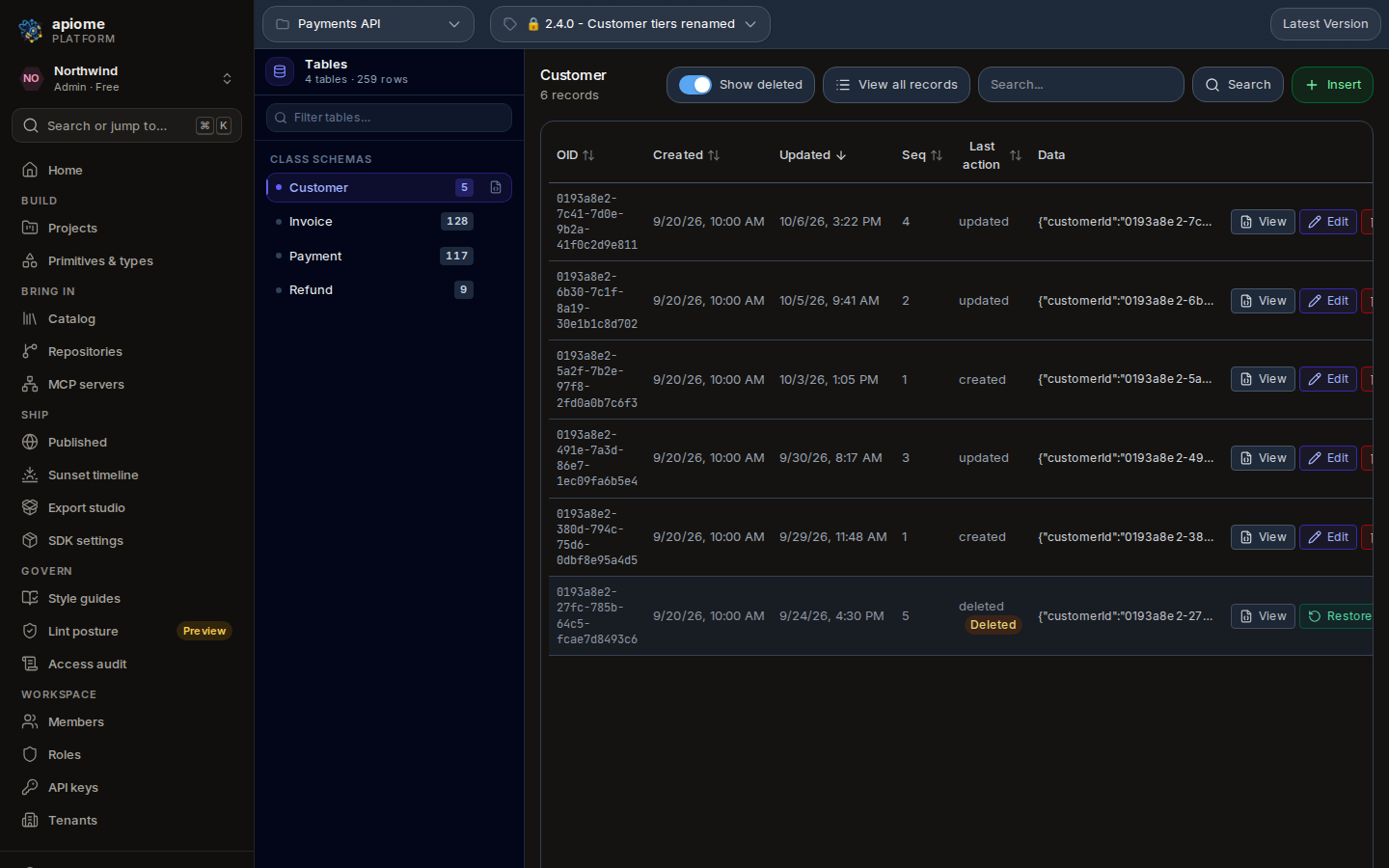1389x868 pixels.
Task: Click the Style guides icon
Action: (30, 598)
